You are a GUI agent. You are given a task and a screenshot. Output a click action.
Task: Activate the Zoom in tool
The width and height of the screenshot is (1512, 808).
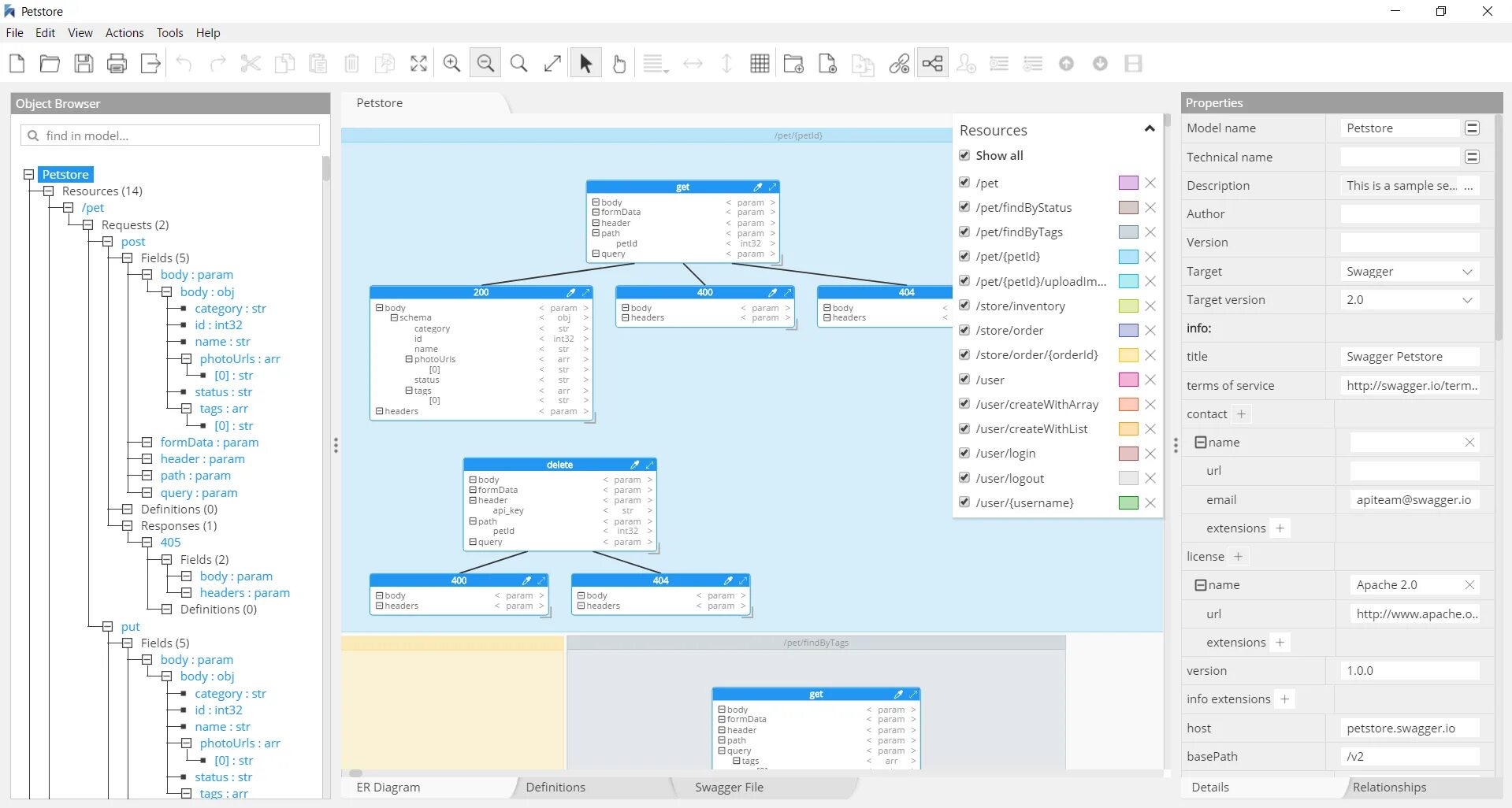pos(451,63)
